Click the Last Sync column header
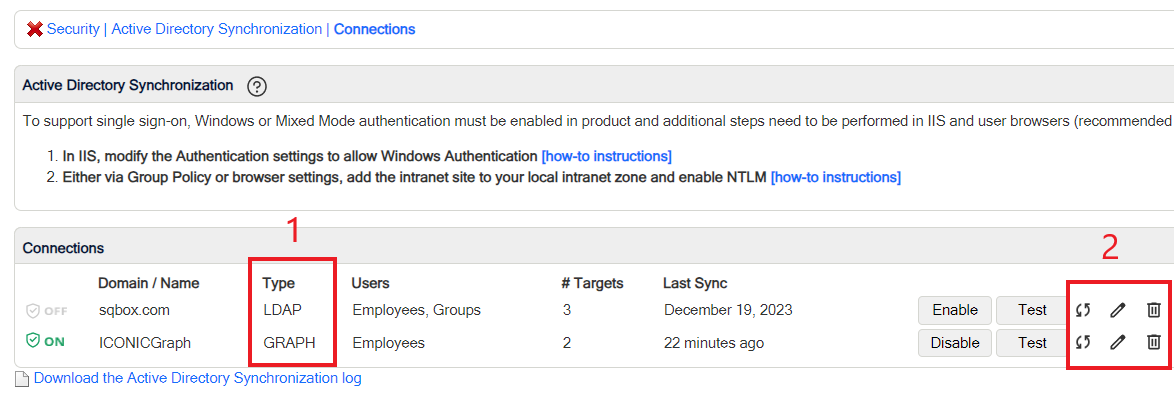Viewport: 1174px width, 398px height. [x=696, y=284]
